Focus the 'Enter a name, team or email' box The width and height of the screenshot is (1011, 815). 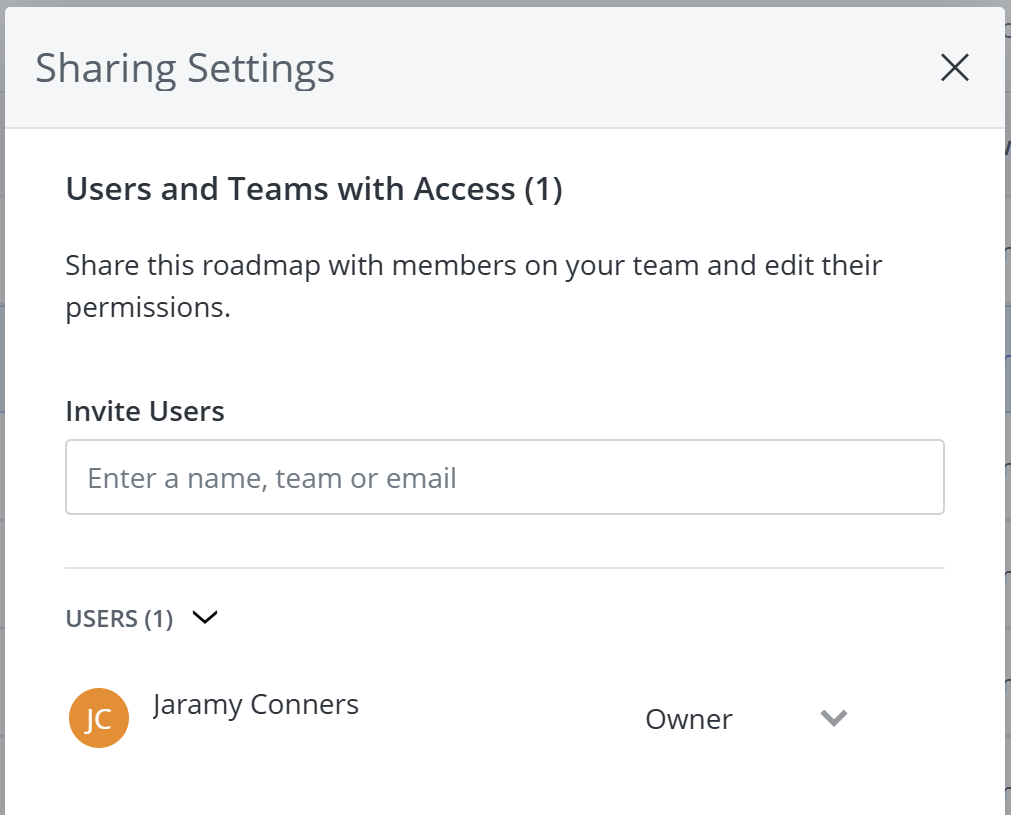click(x=505, y=477)
